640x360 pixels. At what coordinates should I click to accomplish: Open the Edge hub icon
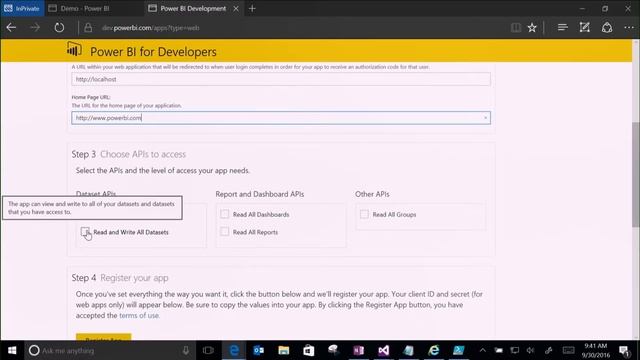(x=562, y=28)
